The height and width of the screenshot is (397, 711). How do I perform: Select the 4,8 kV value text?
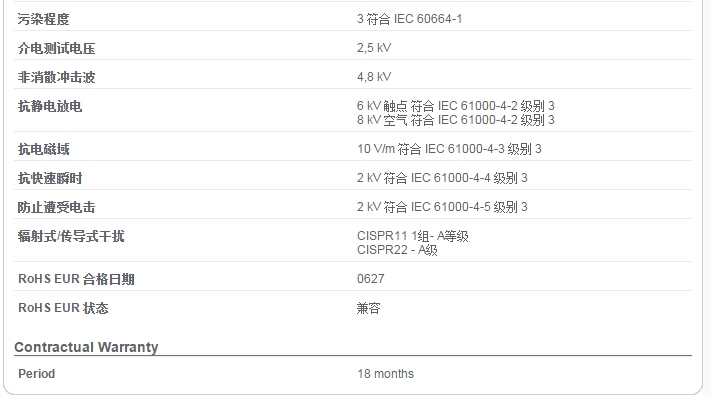[x=374, y=77]
